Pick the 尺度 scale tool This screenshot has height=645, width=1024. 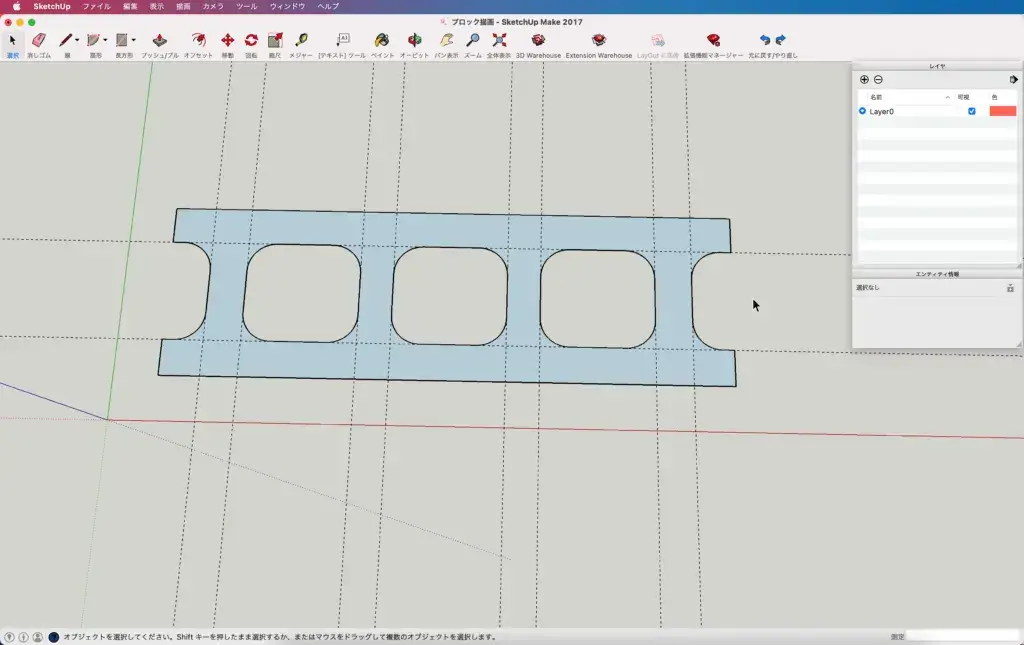[275, 40]
